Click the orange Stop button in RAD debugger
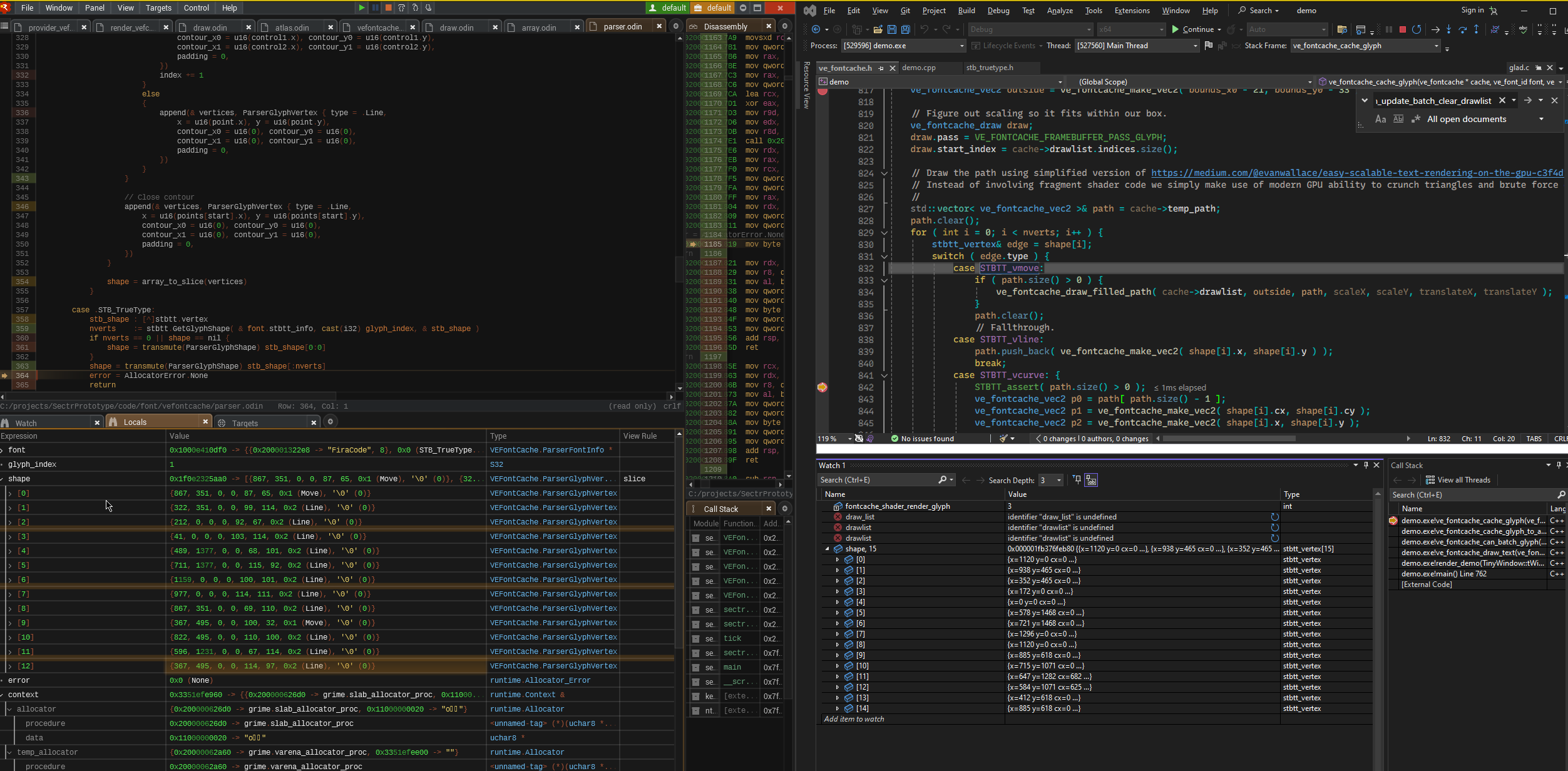 coord(388,8)
